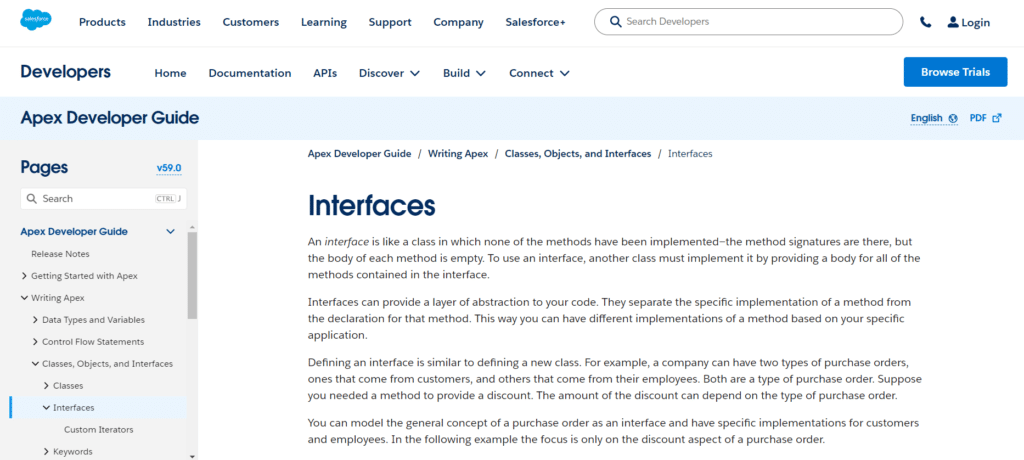Click the sidebar vertical scrollbar

tap(192, 275)
